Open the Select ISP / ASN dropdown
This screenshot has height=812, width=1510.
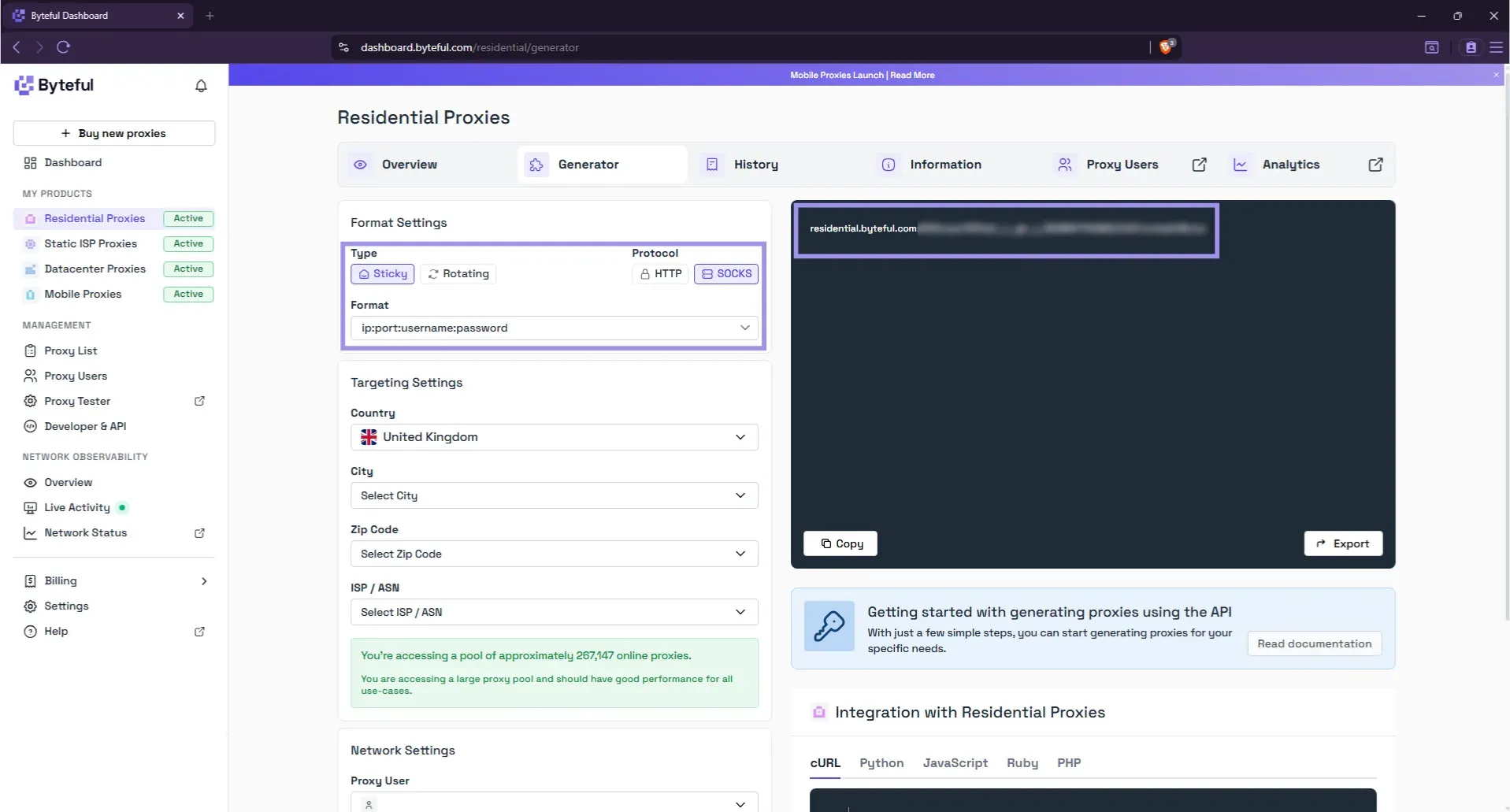pos(555,612)
